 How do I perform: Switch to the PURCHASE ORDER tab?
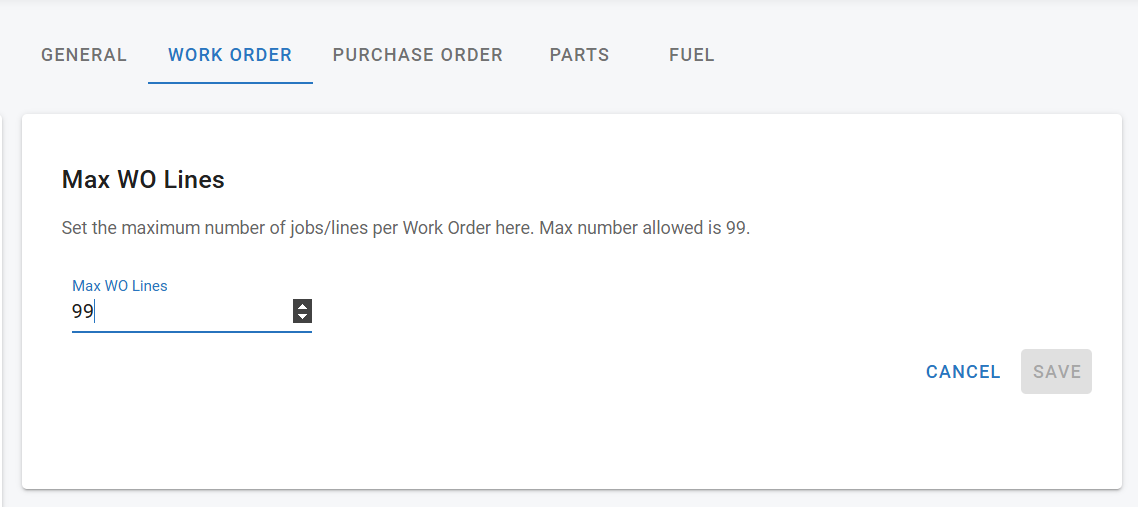[418, 55]
